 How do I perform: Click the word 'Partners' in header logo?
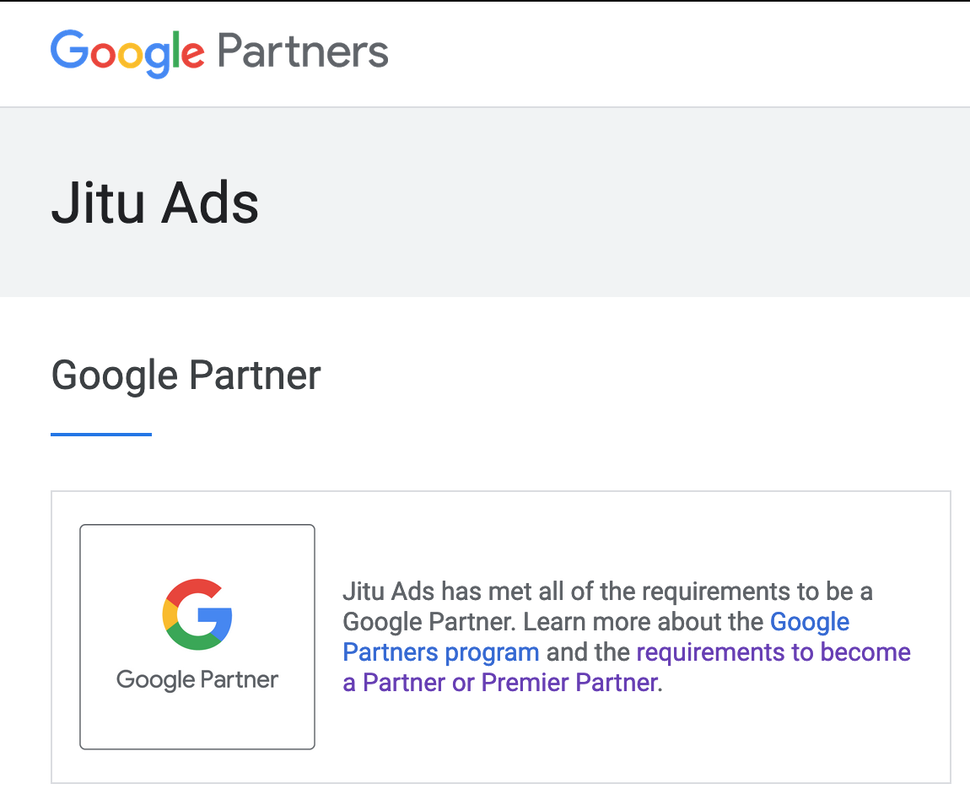[x=302, y=52]
